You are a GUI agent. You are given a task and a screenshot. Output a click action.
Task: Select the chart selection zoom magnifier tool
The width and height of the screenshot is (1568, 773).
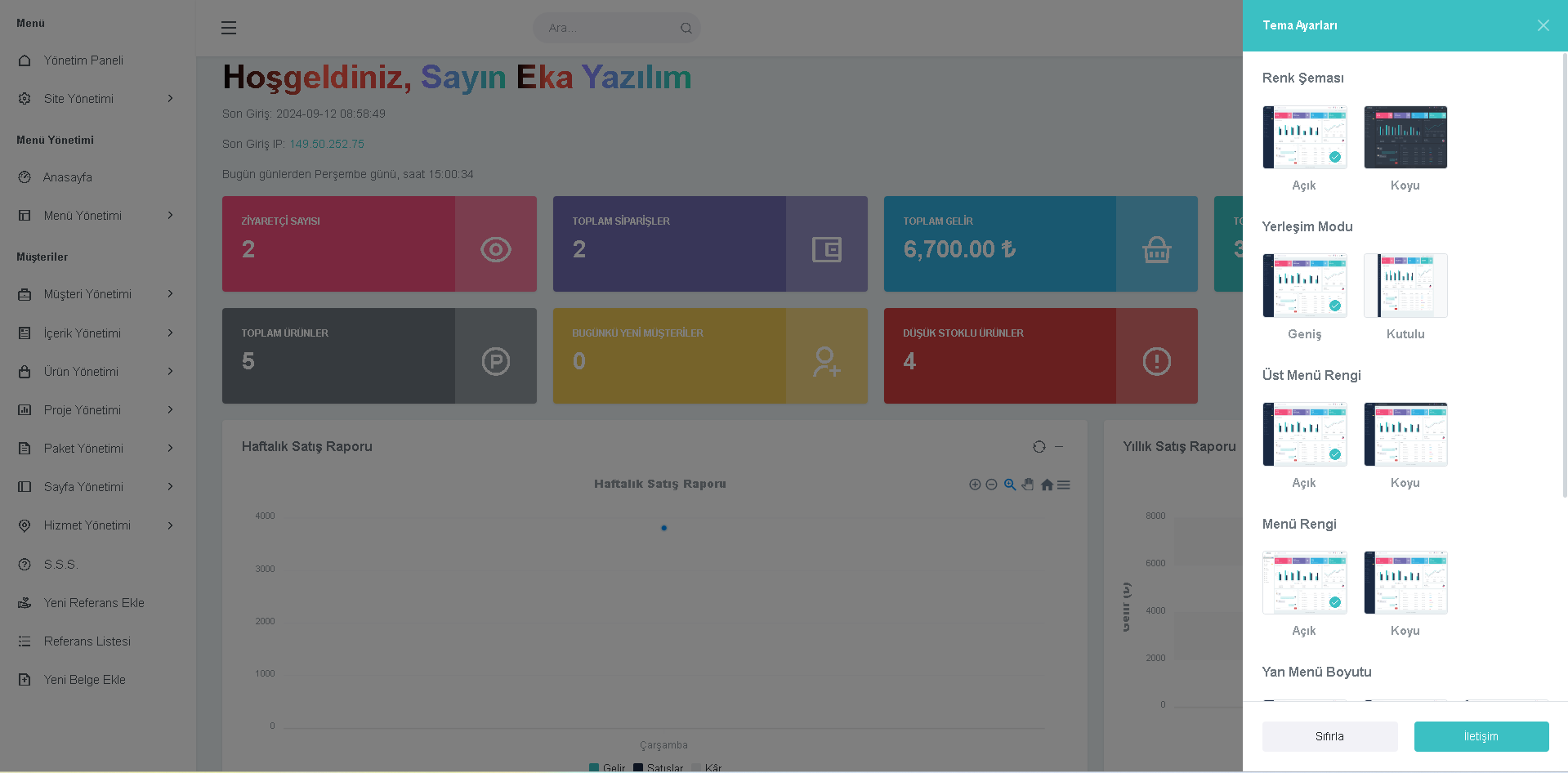click(1010, 485)
